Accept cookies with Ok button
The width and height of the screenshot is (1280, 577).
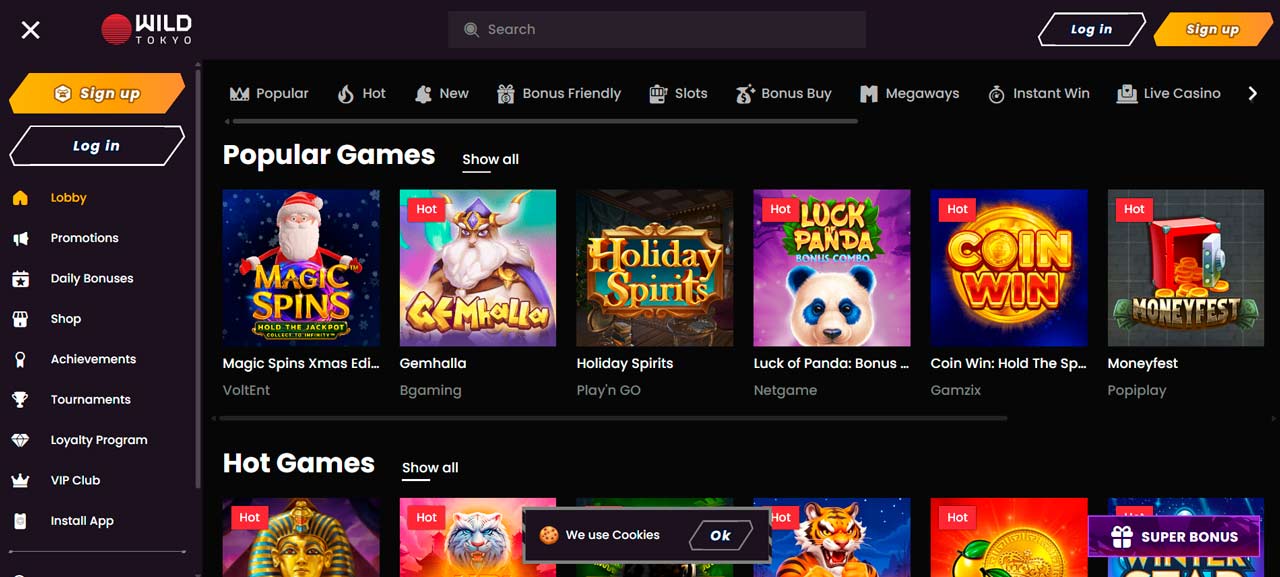pyautogui.click(x=720, y=536)
